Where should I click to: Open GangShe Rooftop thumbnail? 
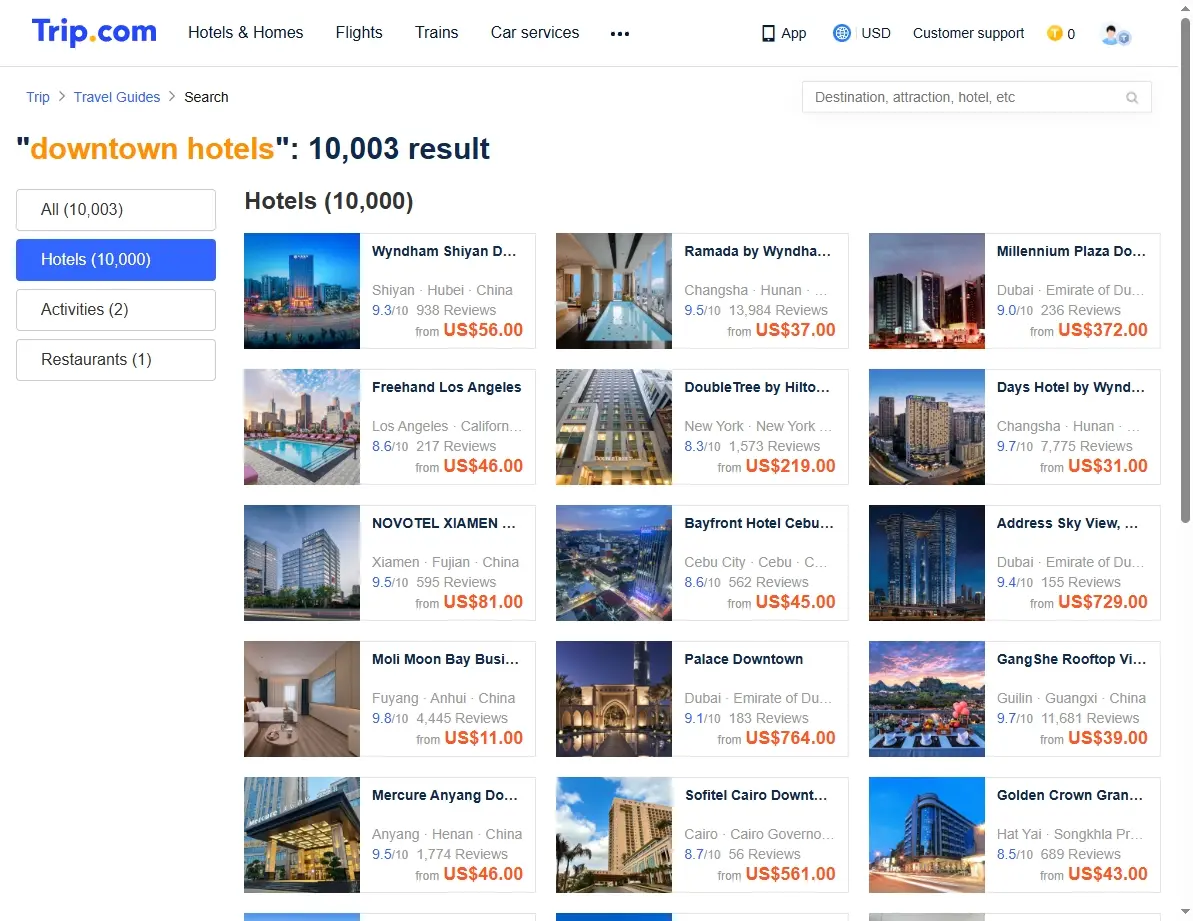[x=927, y=700]
